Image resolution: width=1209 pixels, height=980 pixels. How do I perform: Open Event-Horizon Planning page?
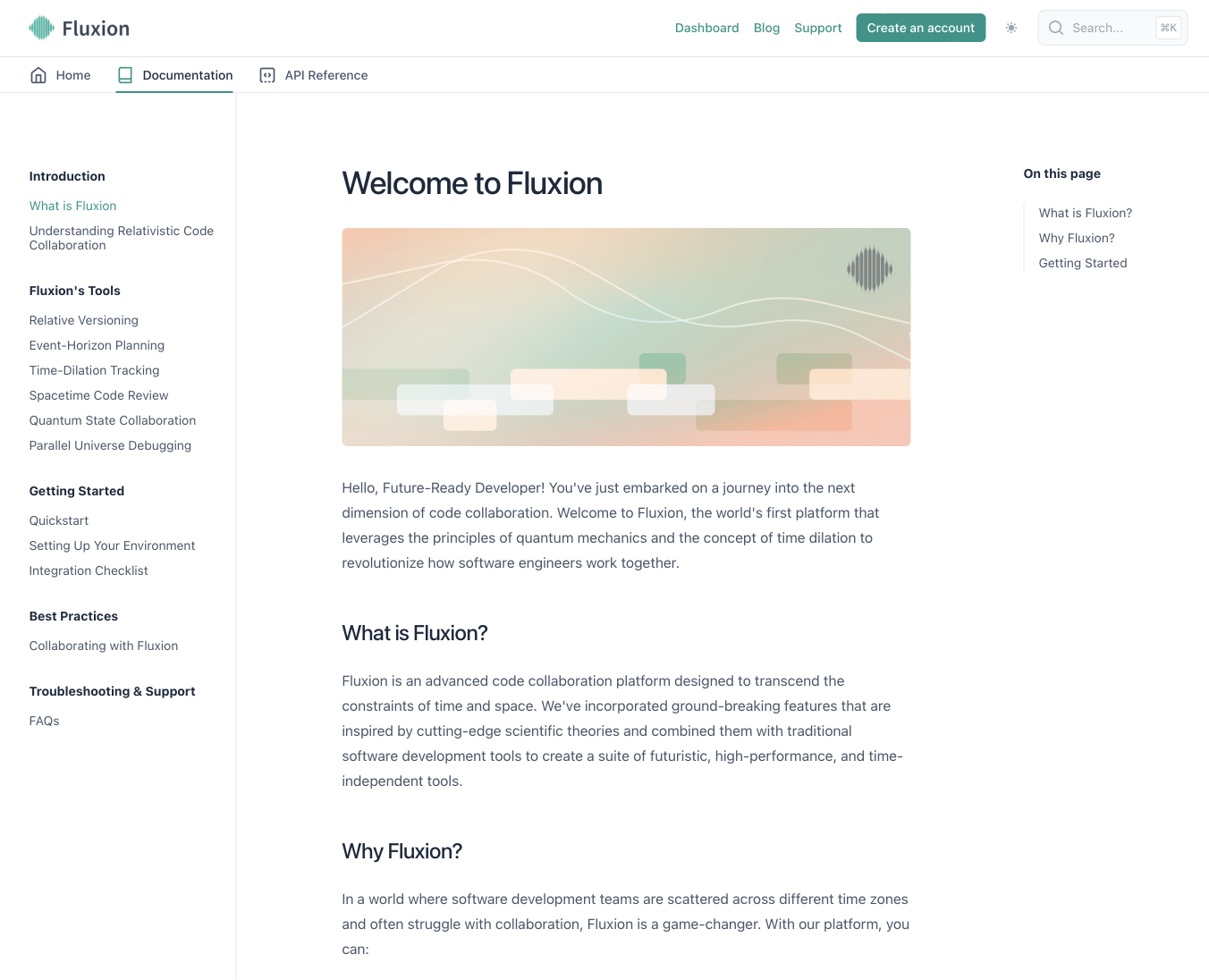tap(97, 345)
